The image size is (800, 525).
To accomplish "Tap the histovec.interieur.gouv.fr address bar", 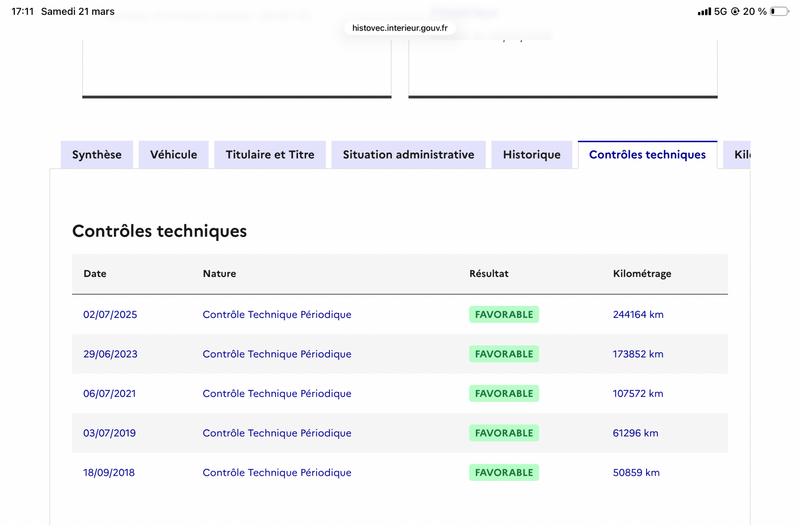I will click(400, 28).
